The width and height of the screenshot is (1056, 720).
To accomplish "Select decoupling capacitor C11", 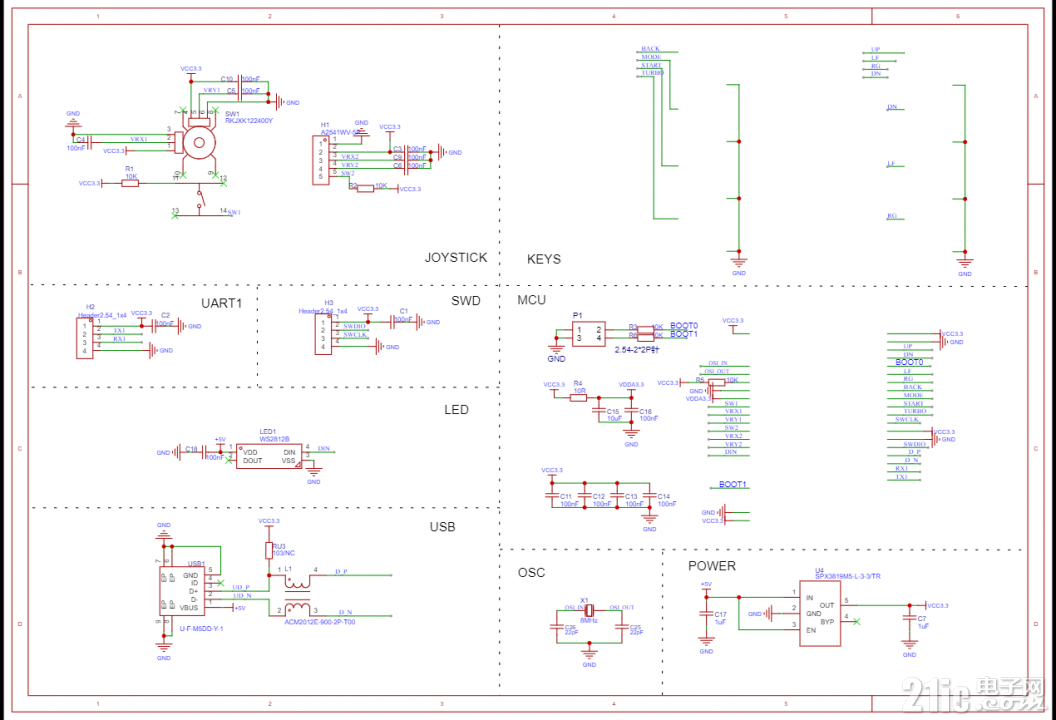I will click(x=552, y=496).
